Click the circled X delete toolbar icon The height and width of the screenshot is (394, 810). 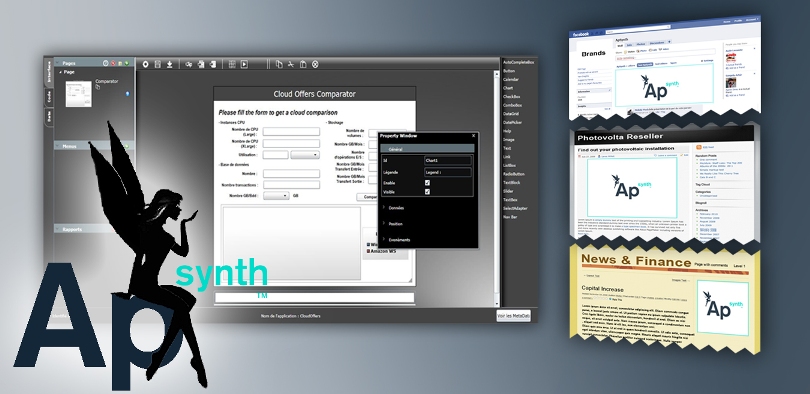click(315, 64)
